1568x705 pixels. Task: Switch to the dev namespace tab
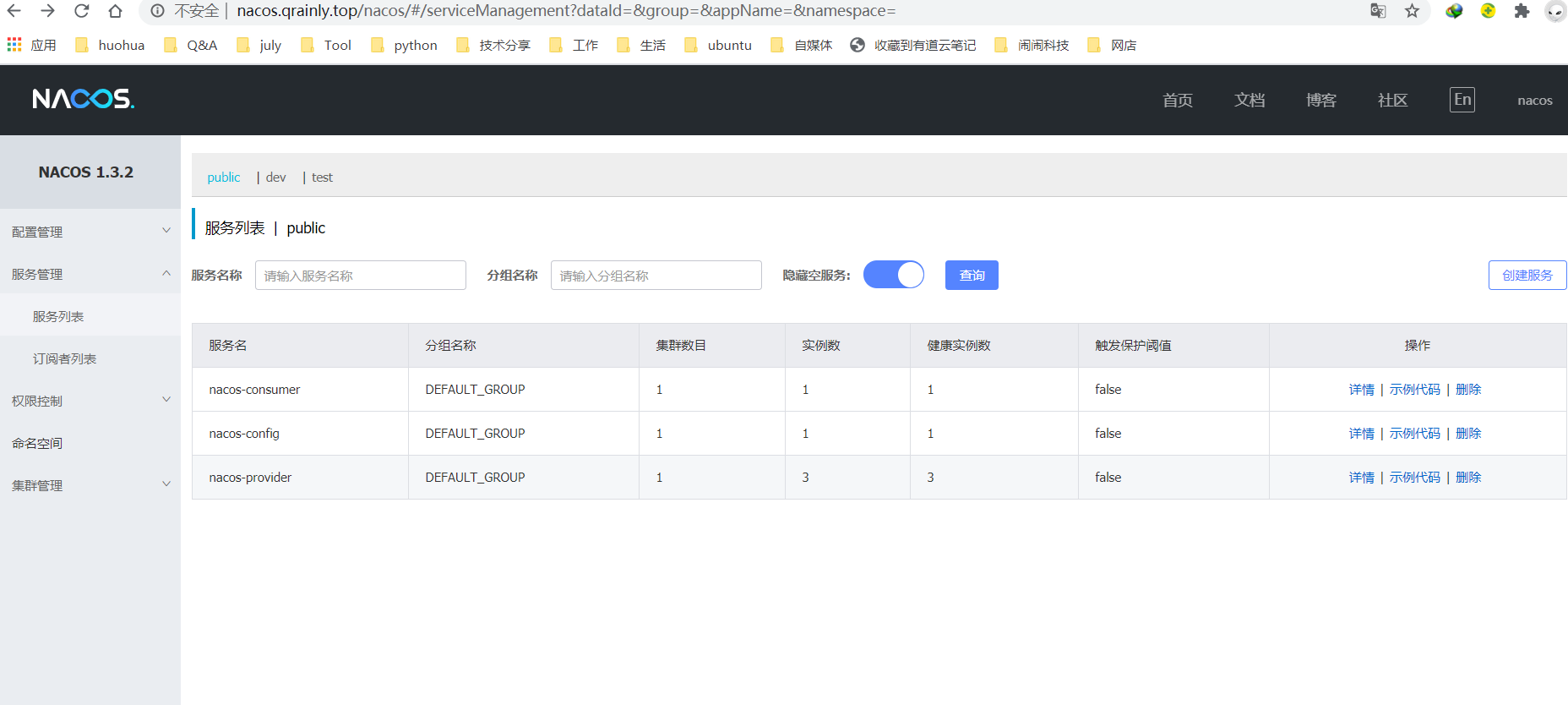tap(275, 177)
